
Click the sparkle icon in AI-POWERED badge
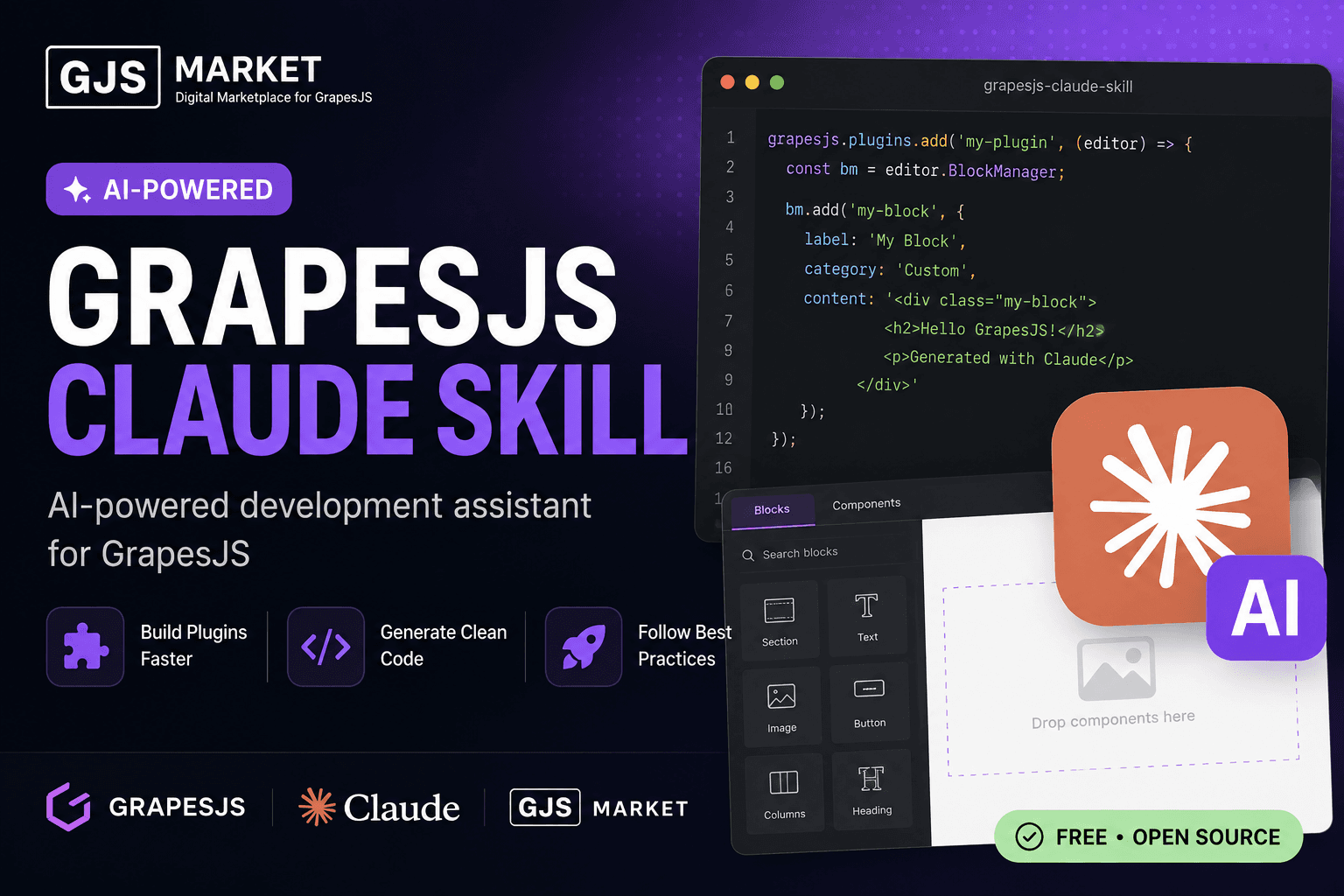77,190
